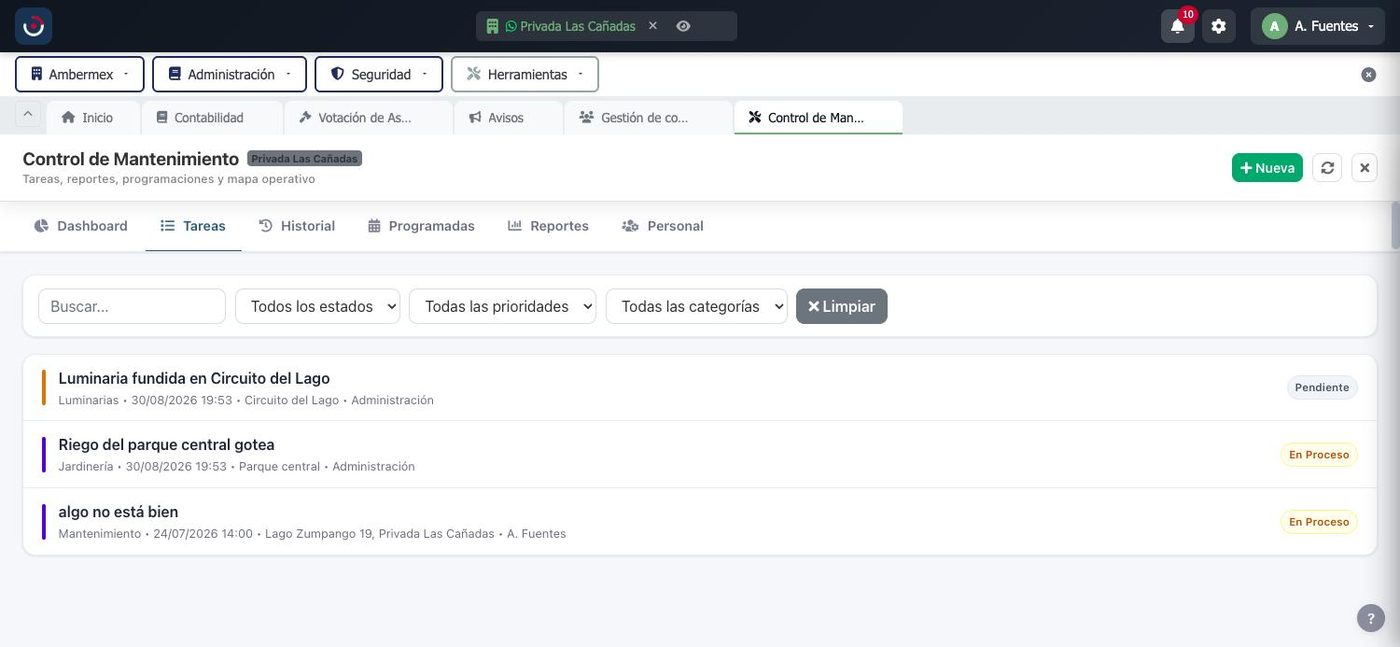
Task: Open the notifications bell icon
Action: [1177, 26]
